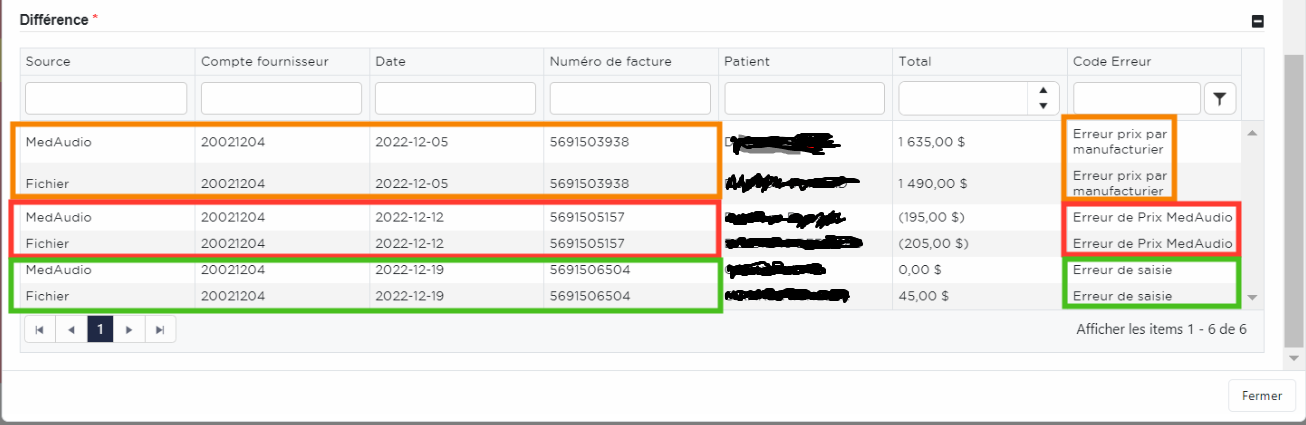The image size is (1306, 425).
Task: Focus the Code Erreur filter input
Action: 1136,98
